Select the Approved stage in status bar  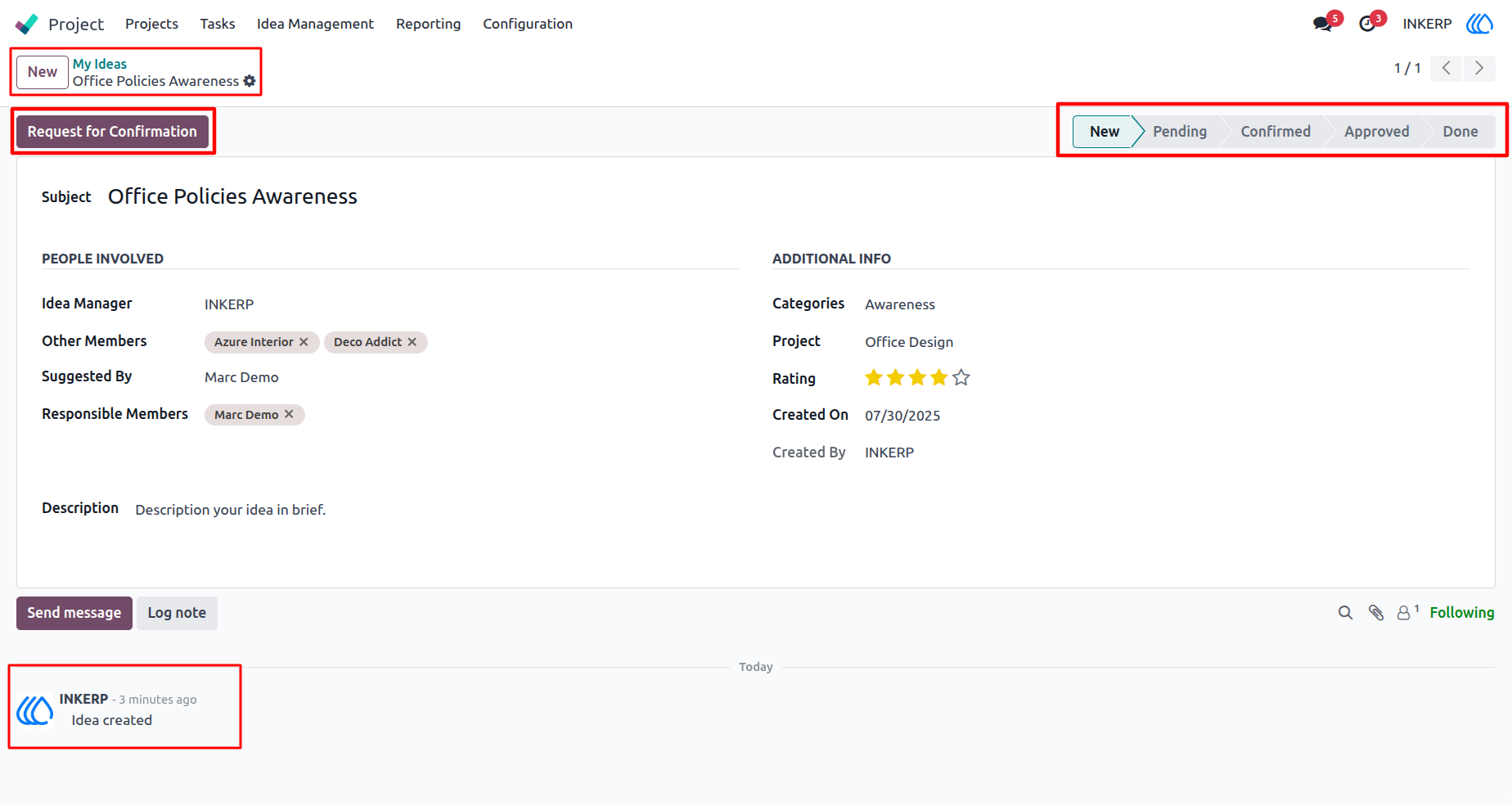click(1377, 132)
